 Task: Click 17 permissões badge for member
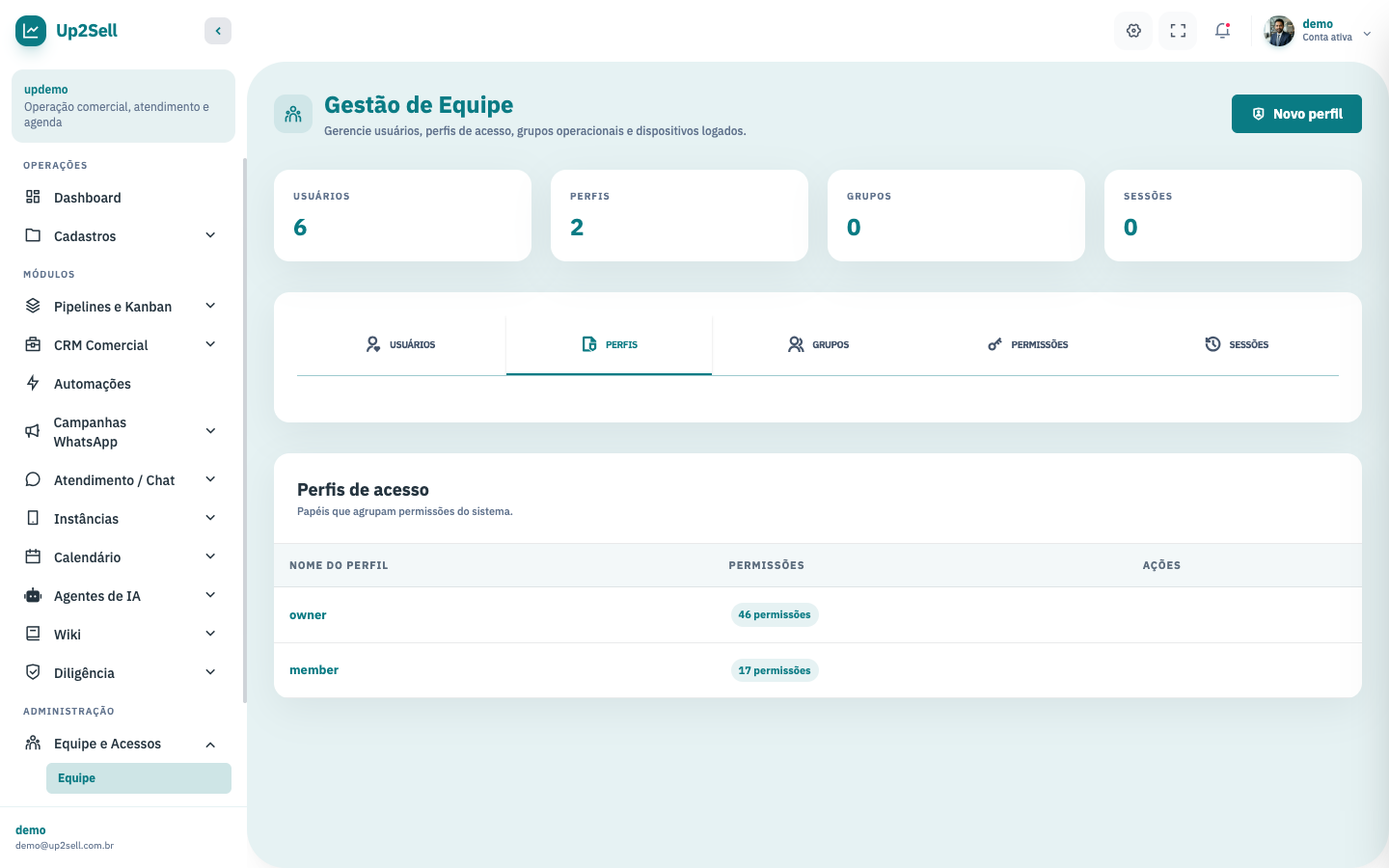tap(775, 670)
